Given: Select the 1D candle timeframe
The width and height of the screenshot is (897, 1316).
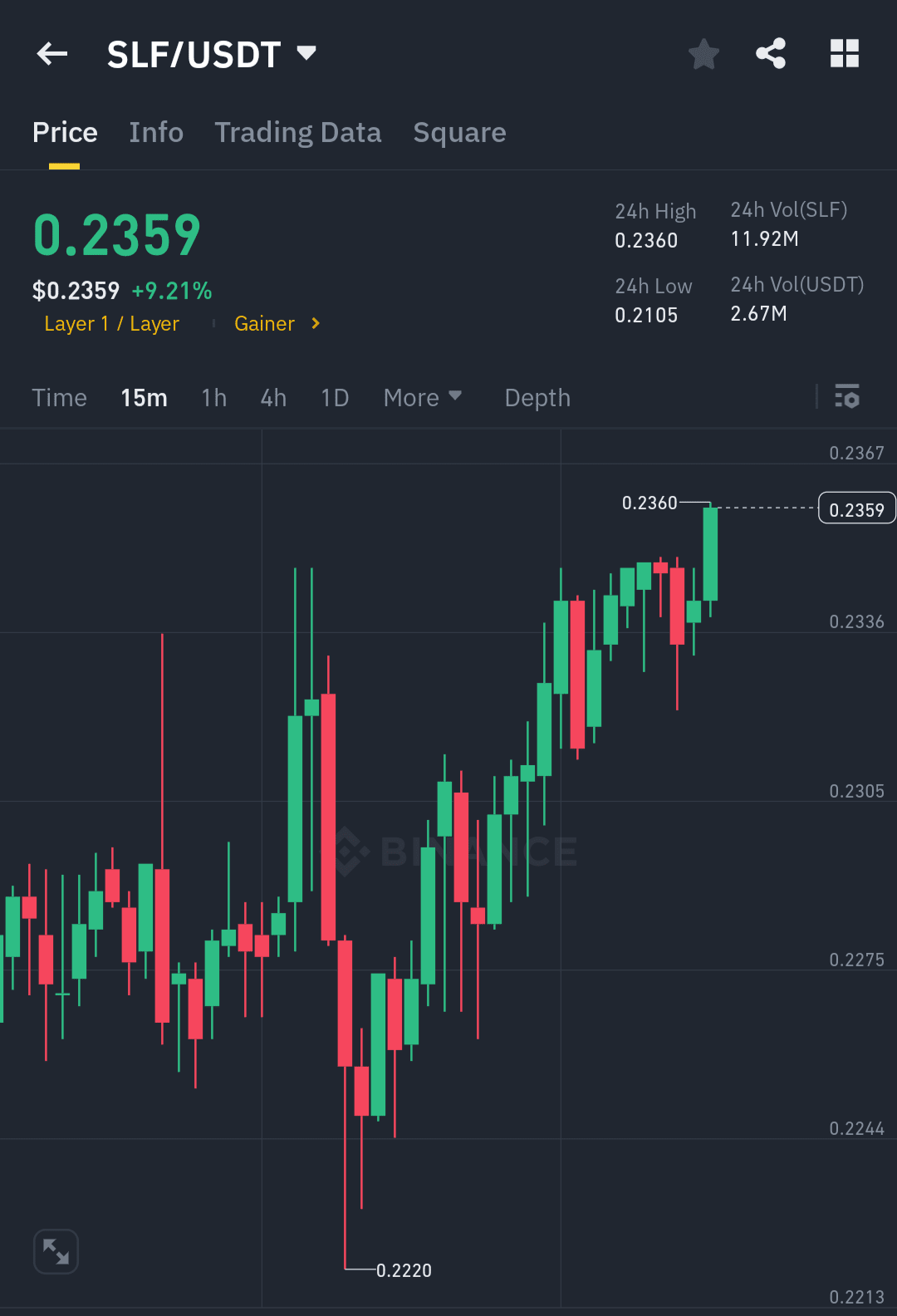Looking at the screenshot, I should (x=335, y=398).
